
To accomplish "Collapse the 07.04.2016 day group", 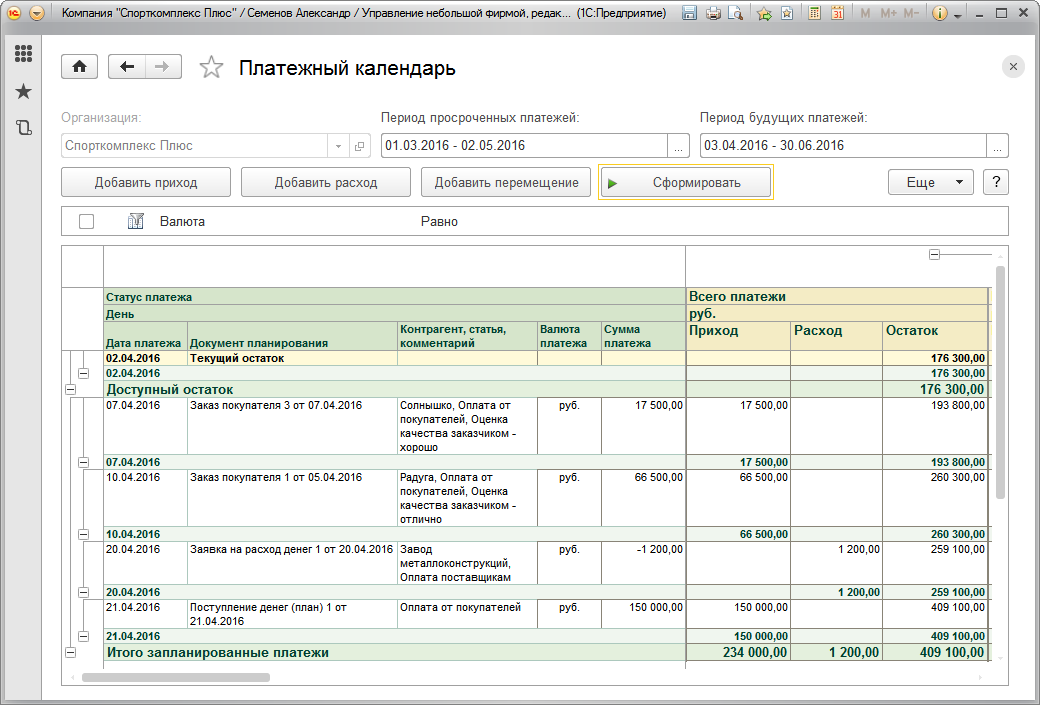I will 84,462.
